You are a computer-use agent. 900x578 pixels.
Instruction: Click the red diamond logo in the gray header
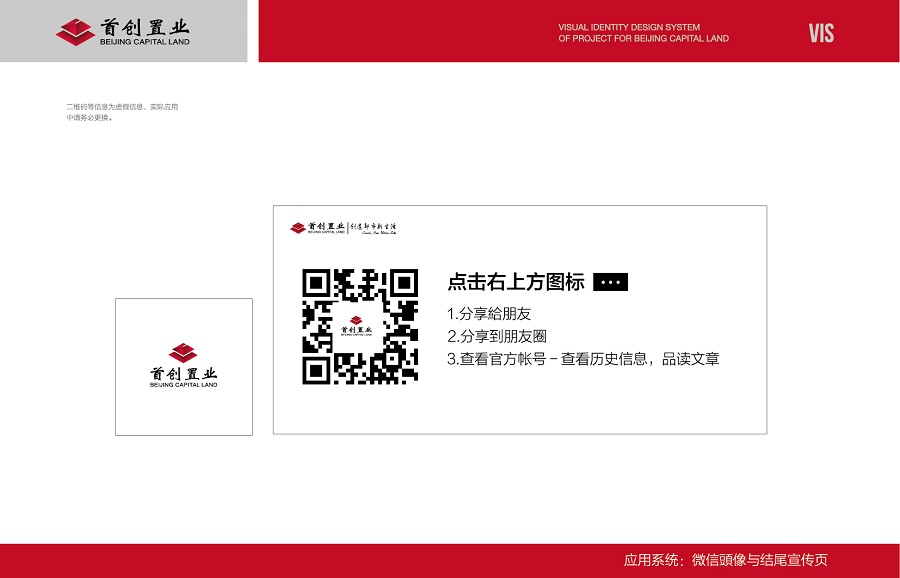[75, 32]
